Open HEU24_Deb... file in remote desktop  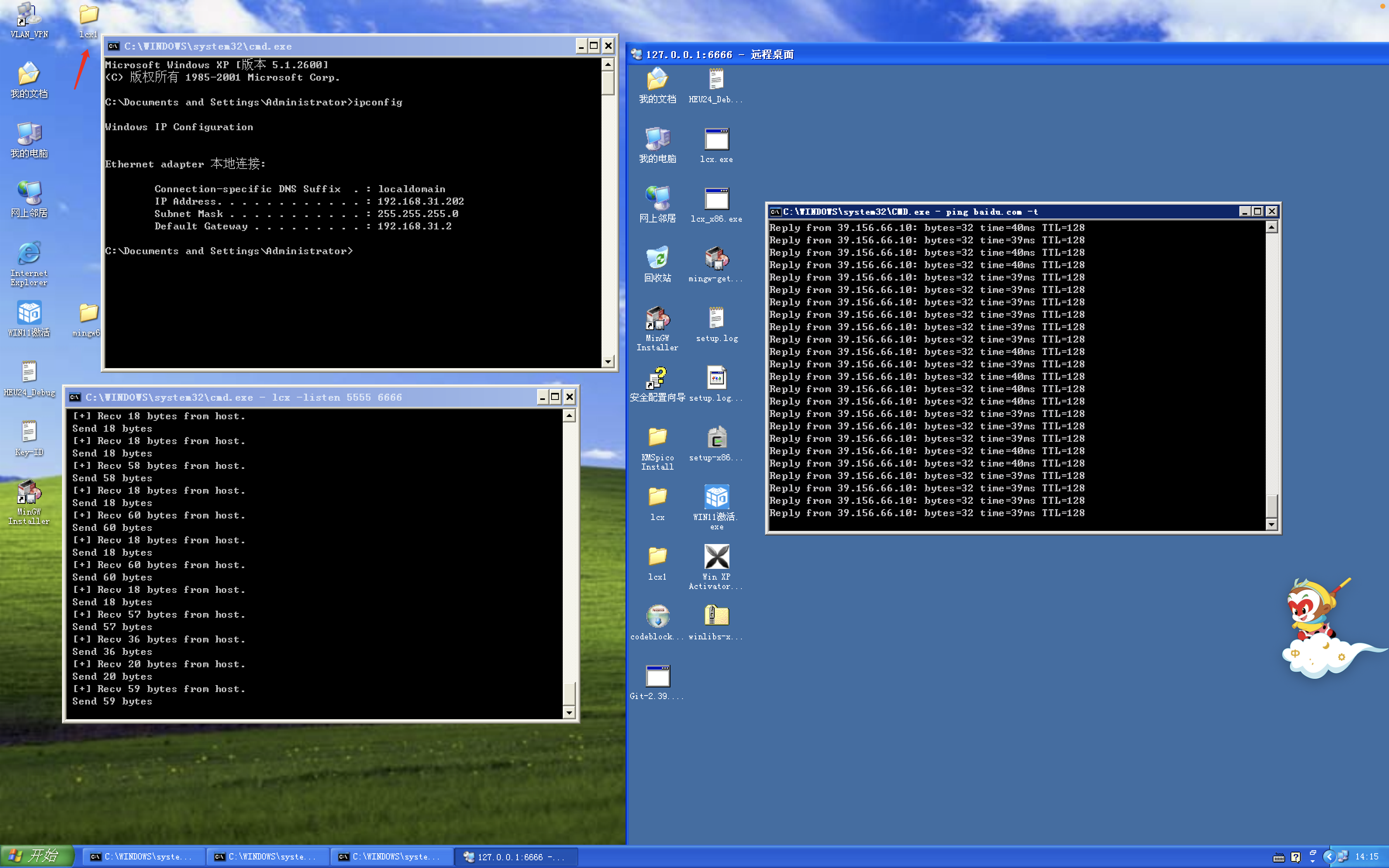pyautogui.click(x=716, y=86)
